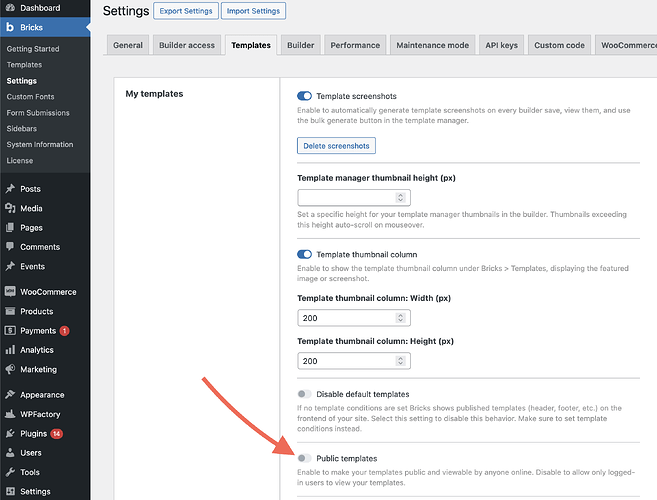Click the Pages icon in sidebar
The height and width of the screenshot is (500, 657).
(x=10, y=228)
